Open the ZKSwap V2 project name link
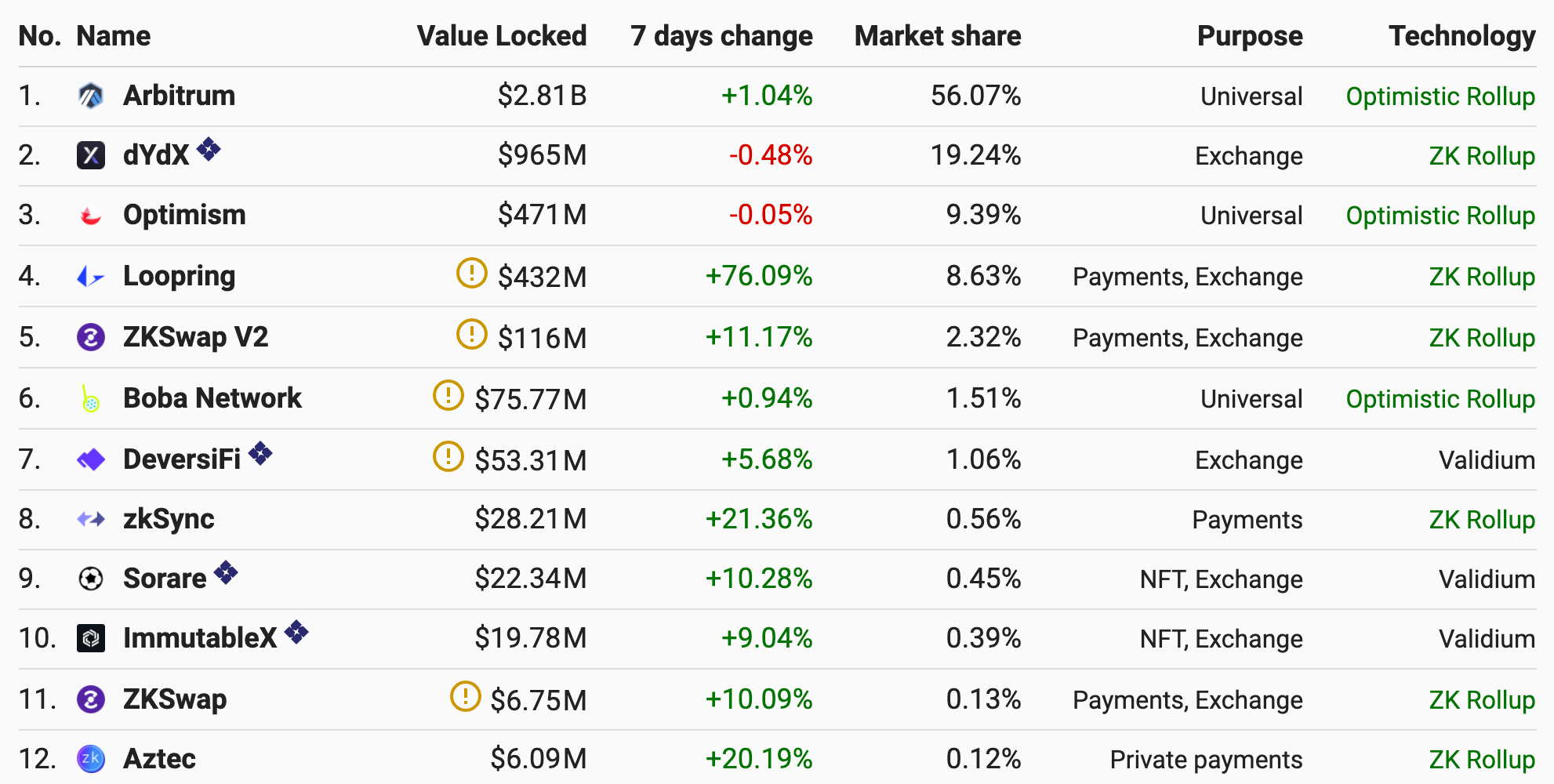1554x784 pixels. pos(196,337)
